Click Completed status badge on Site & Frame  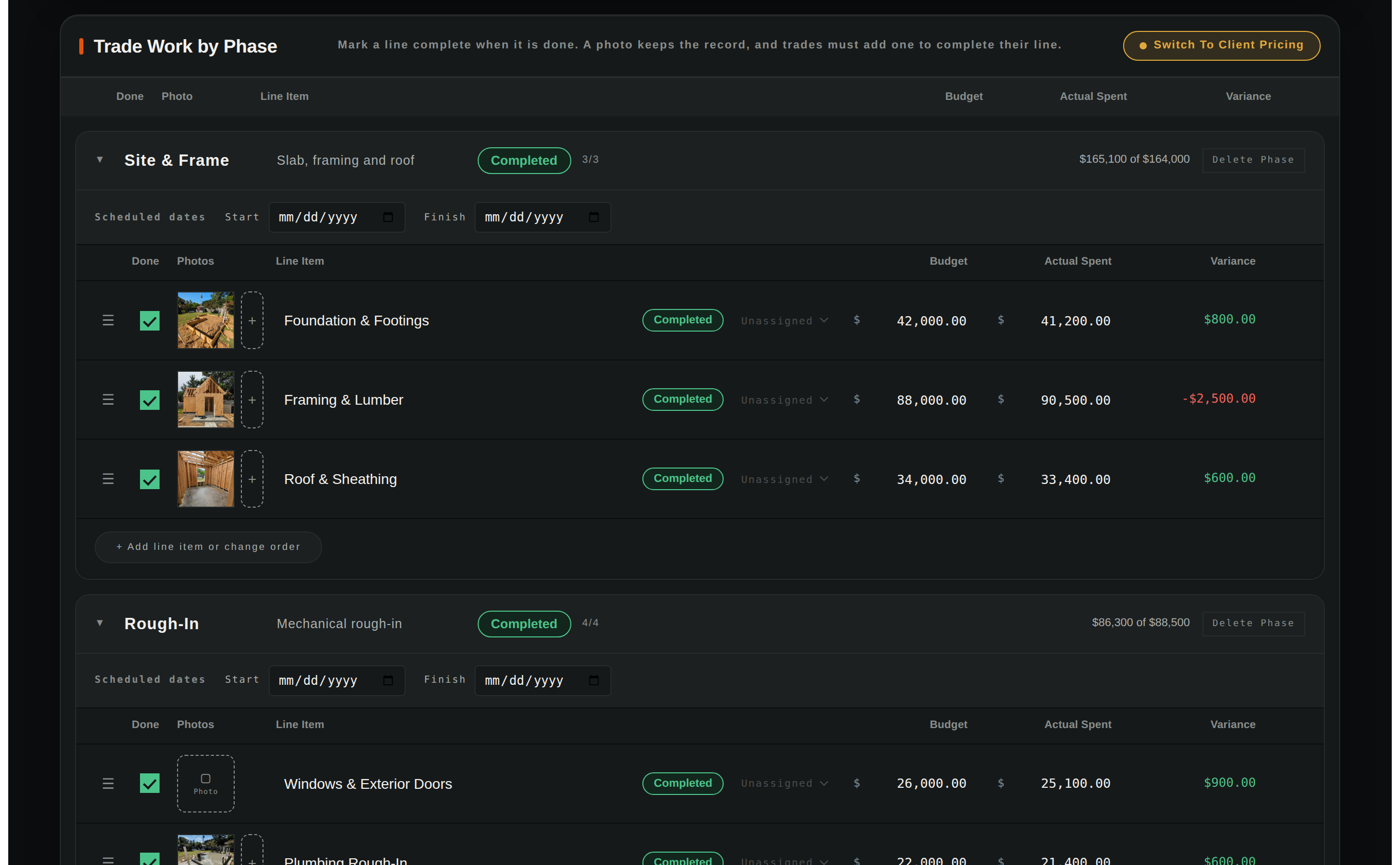tap(524, 160)
